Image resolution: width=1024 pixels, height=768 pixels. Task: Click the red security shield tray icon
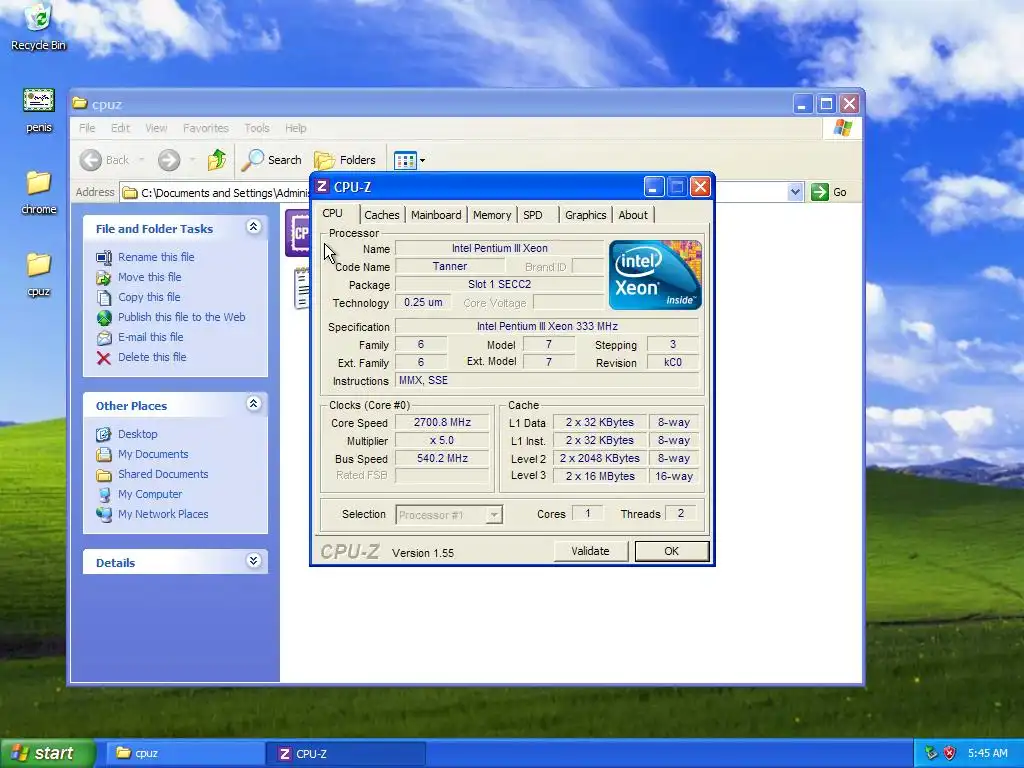[x=950, y=753]
